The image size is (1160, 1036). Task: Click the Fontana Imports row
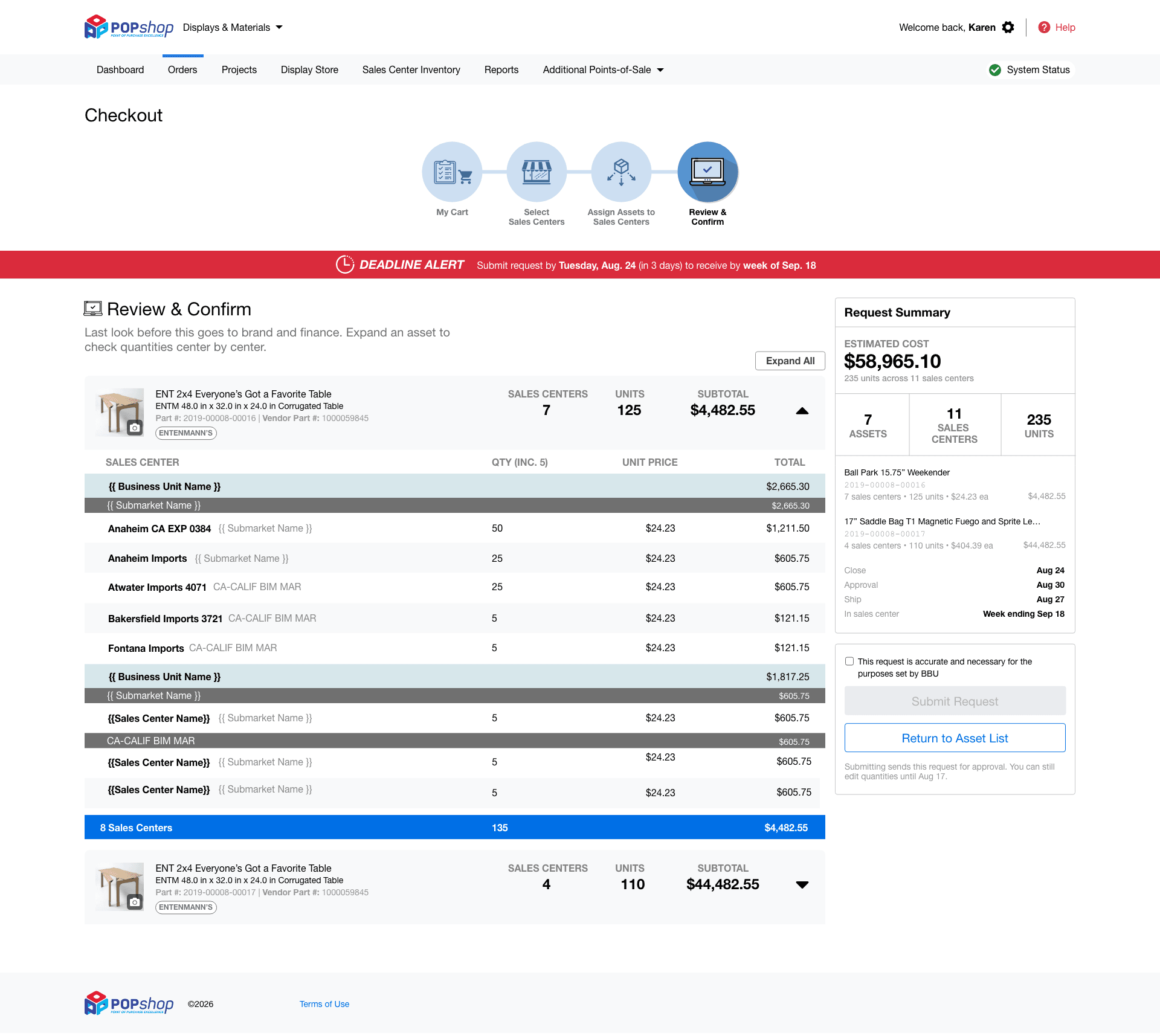pos(455,648)
